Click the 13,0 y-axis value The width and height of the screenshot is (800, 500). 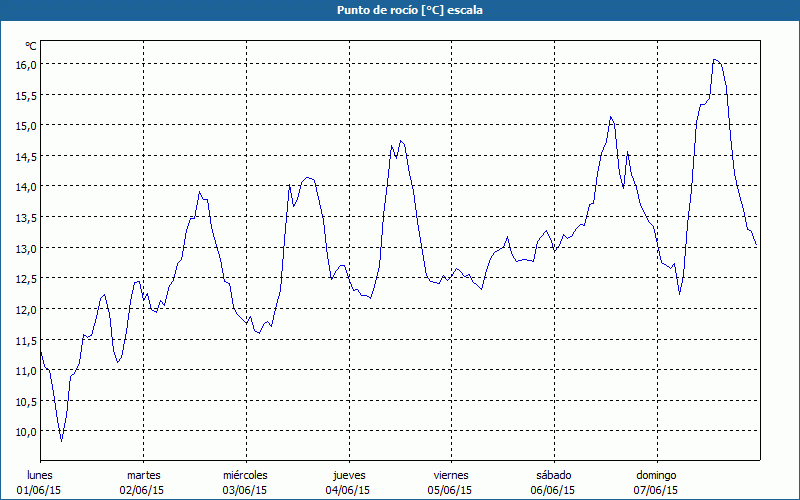26,248
